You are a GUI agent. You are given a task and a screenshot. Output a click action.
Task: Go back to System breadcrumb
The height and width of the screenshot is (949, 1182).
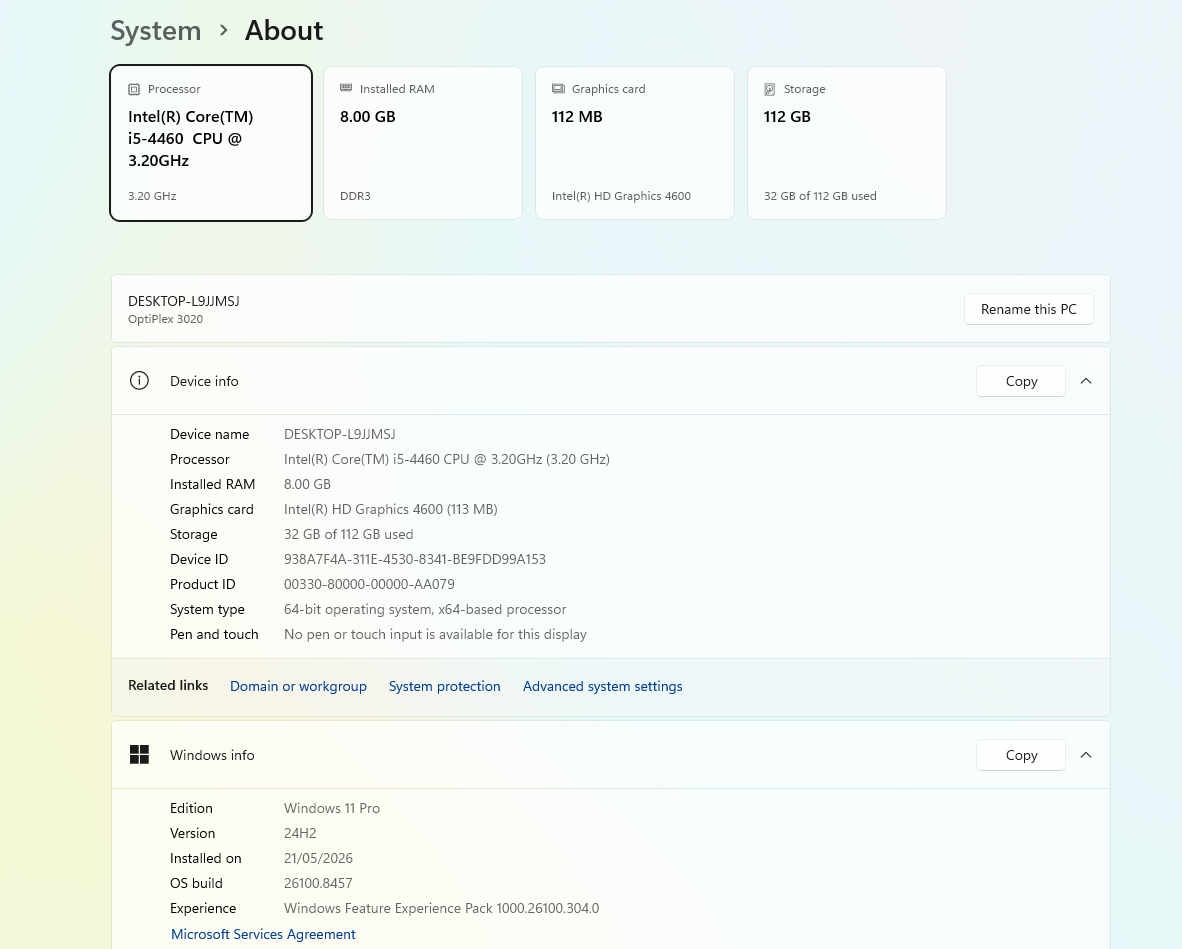click(156, 31)
